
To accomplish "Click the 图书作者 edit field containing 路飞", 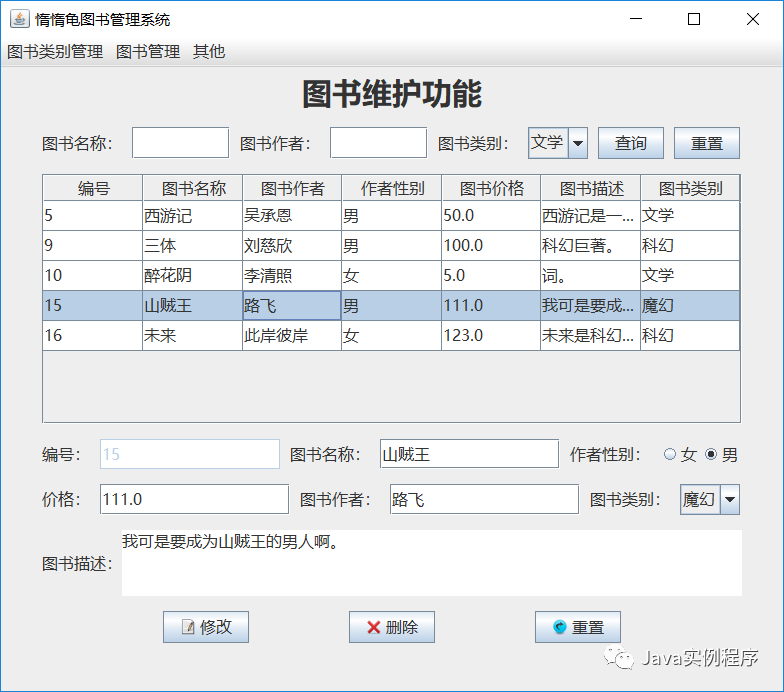I will 484,499.
